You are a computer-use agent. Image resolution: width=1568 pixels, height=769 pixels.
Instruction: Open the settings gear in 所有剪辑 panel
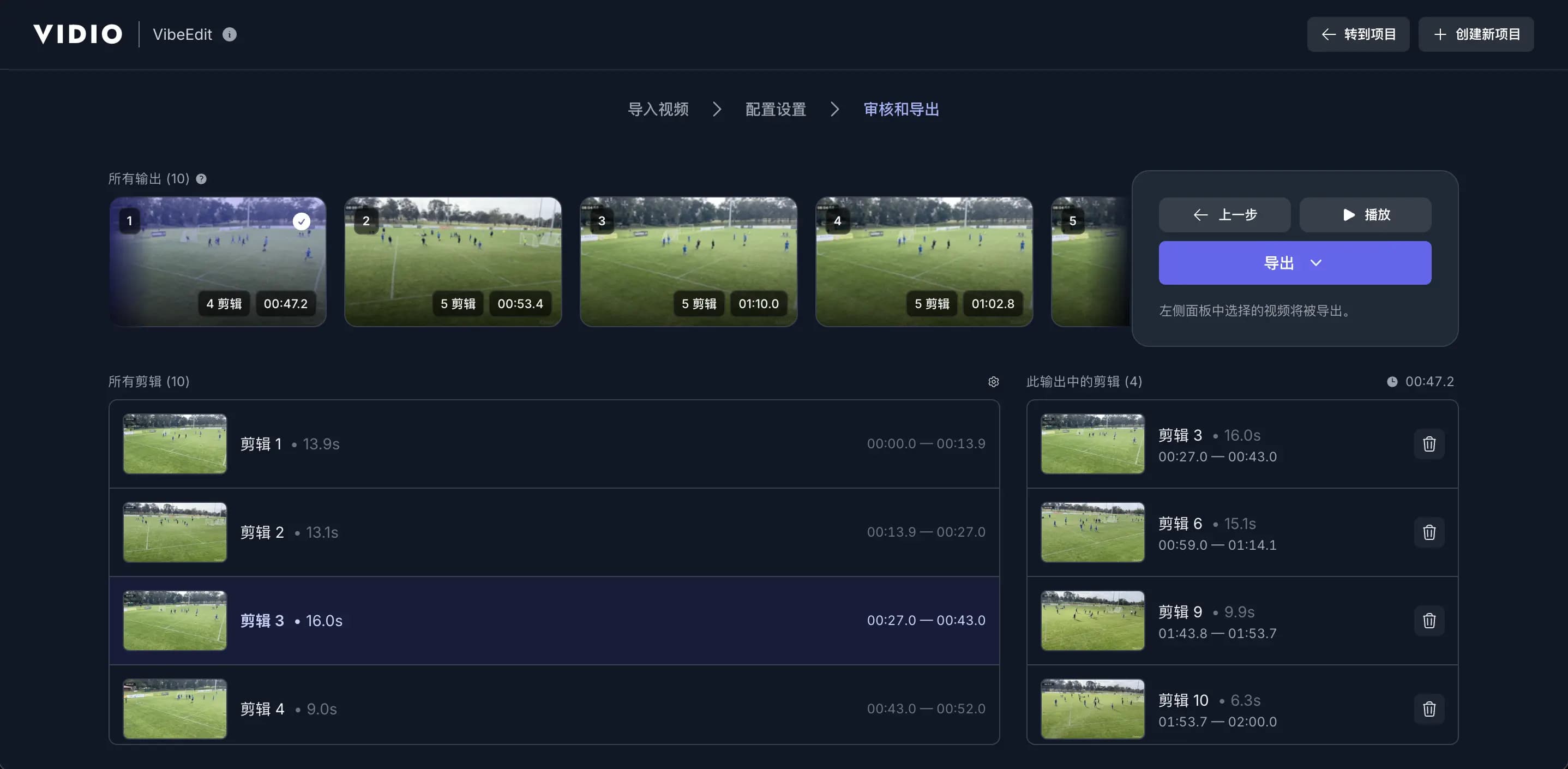(x=993, y=382)
